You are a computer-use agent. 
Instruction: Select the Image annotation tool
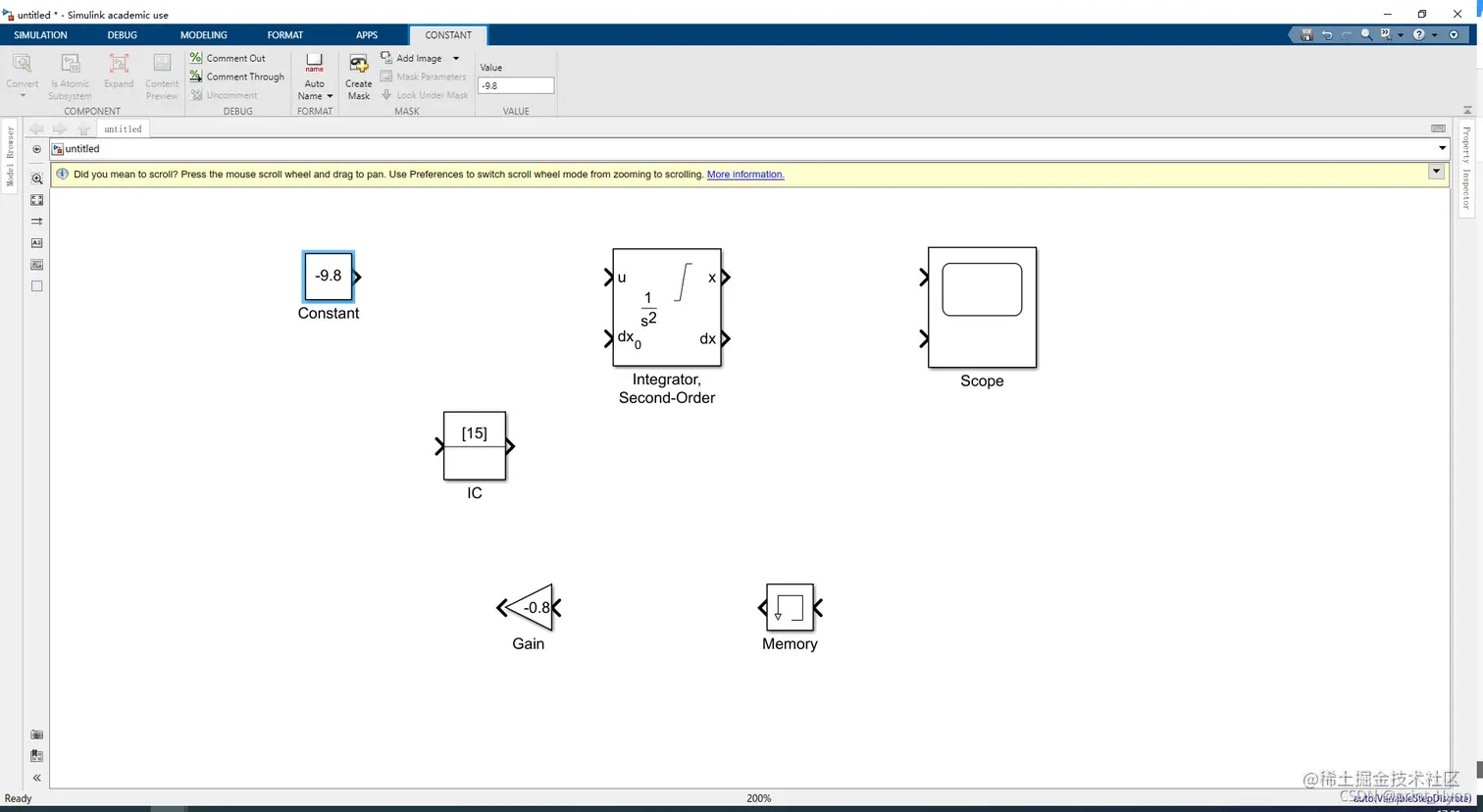click(36, 265)
